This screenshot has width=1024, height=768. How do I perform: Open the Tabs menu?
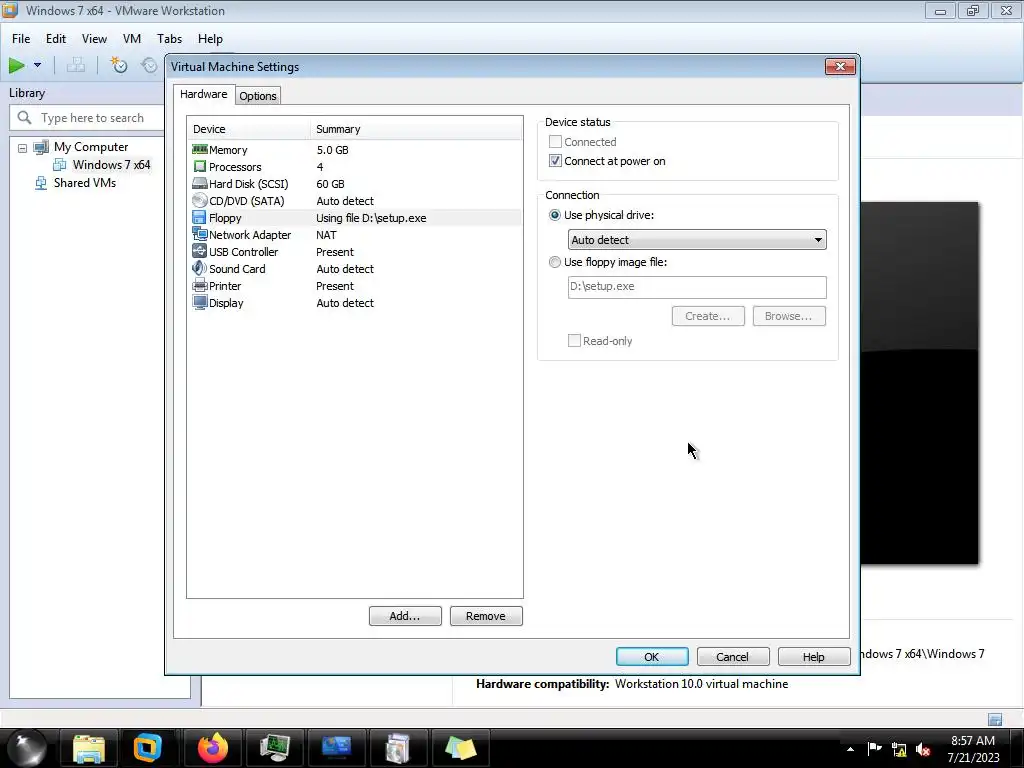pos(169,39)
